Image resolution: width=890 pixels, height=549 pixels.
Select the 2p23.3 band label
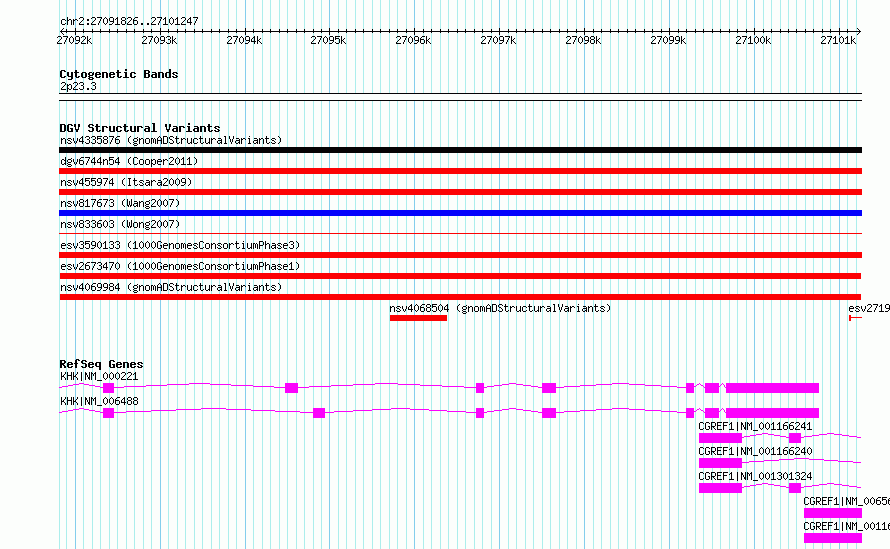click(x=78, y=86)
